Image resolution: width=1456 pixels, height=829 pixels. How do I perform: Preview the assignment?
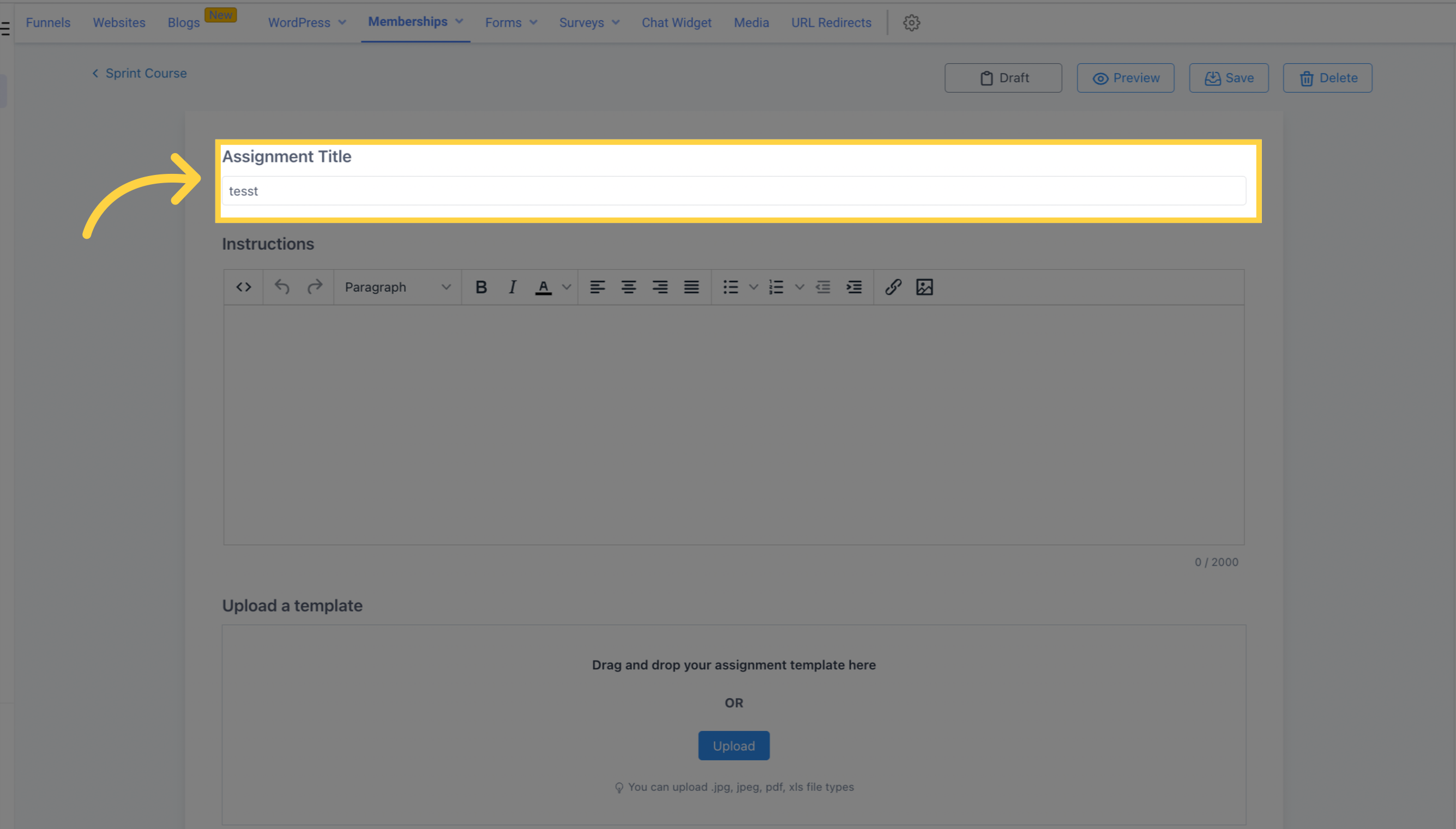point(1125,78)
